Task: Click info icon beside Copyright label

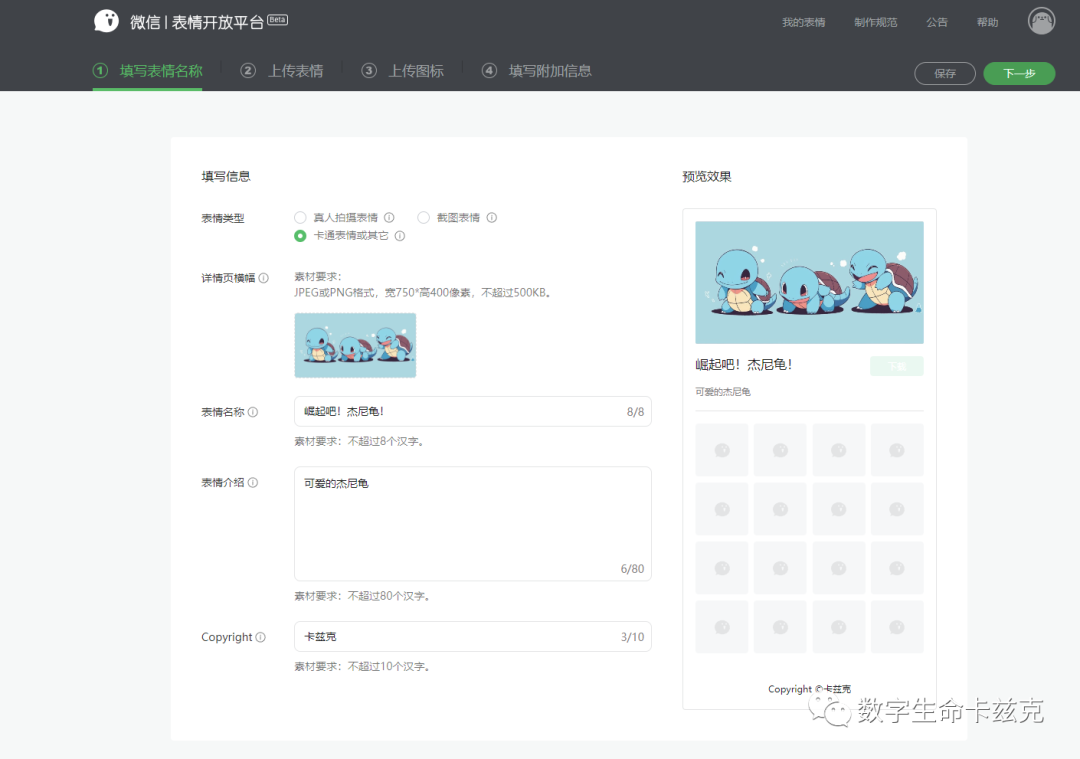Action: tap(260, 637)
